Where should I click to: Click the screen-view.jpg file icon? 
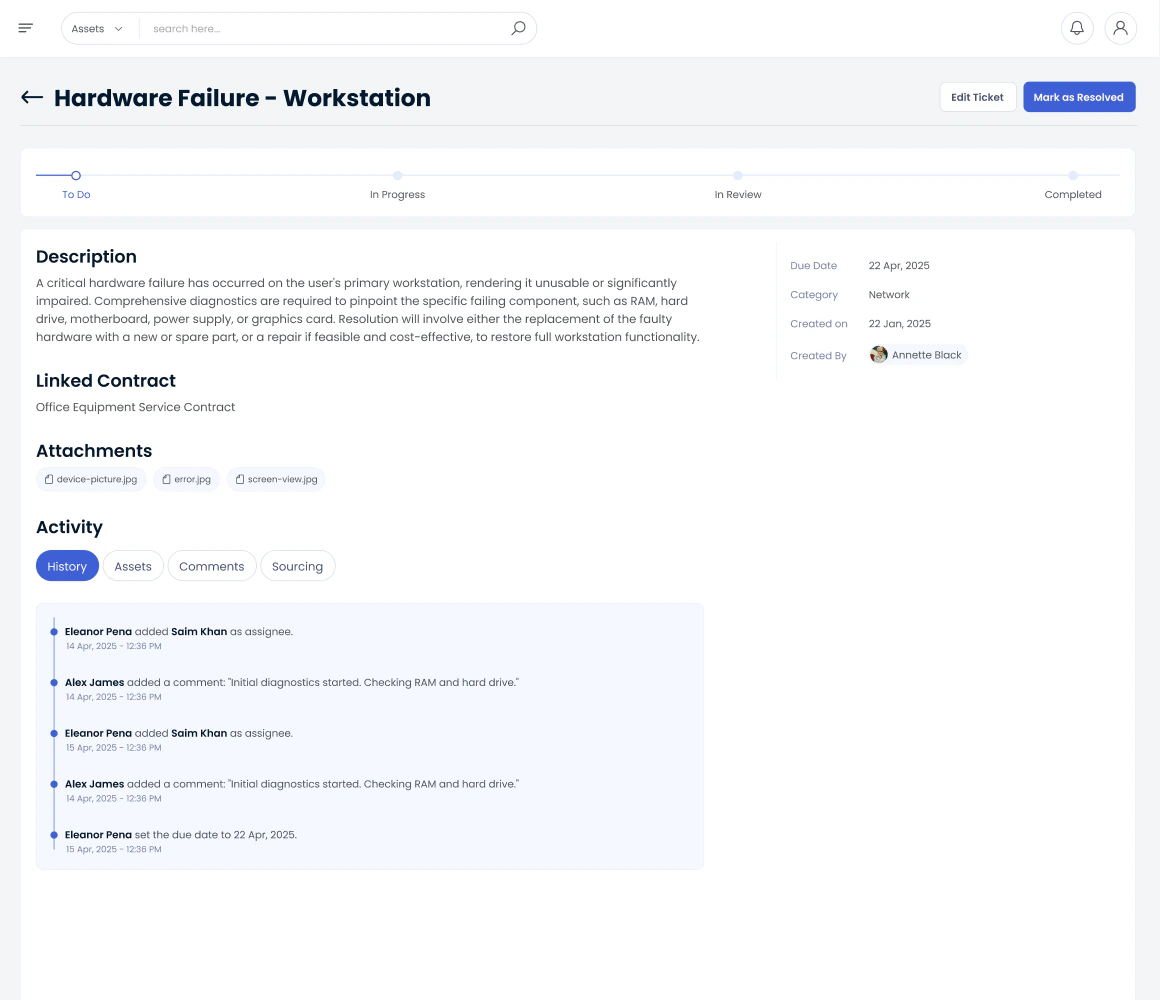(x=240, y=479)
